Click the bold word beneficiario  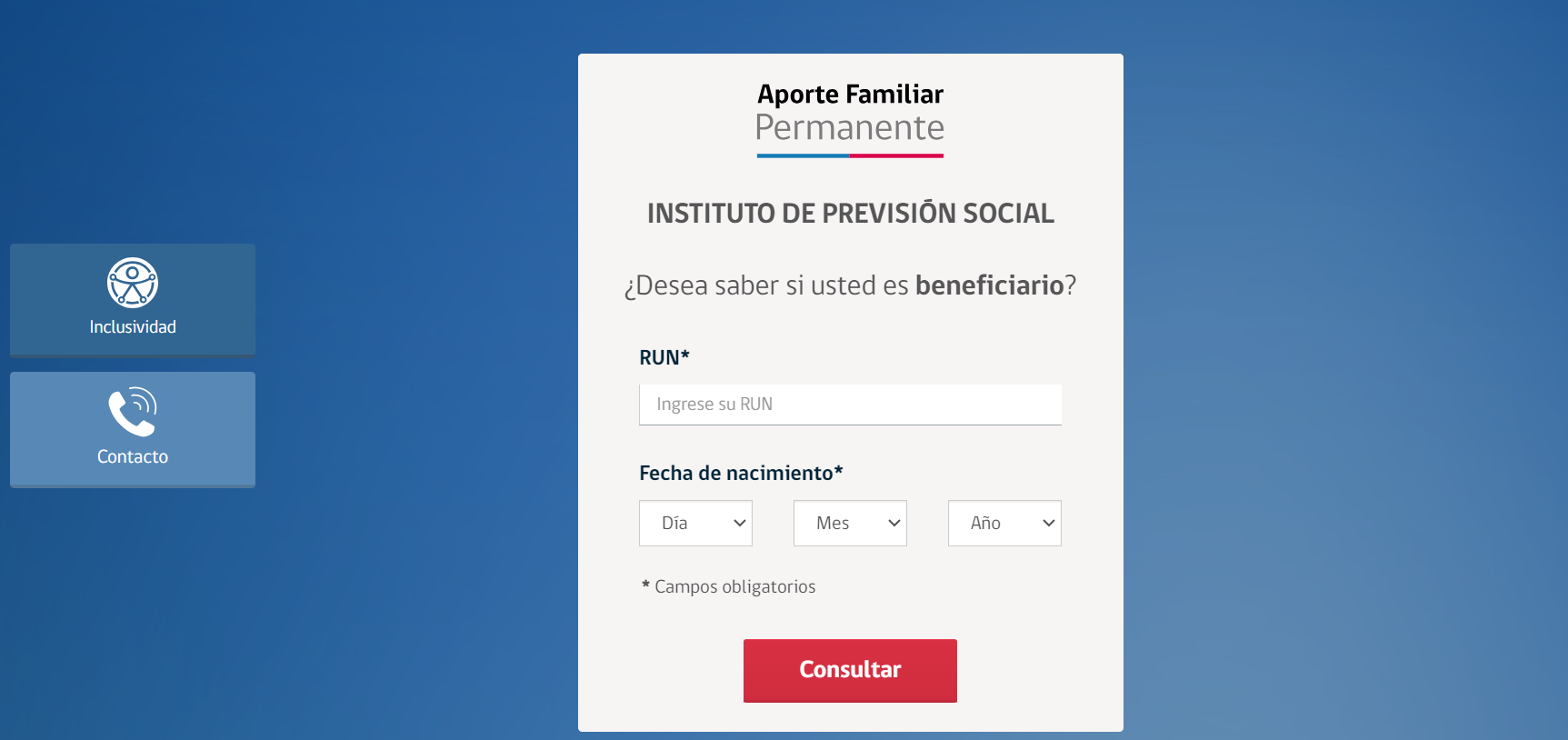(x=989, y=285)
